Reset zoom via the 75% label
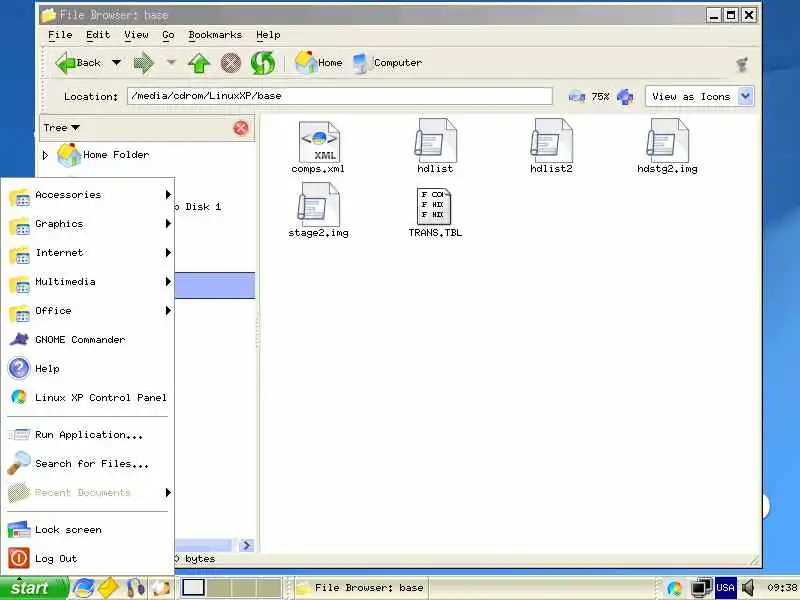The height and width of the screenshot is (600, 800). pos(601,96)
